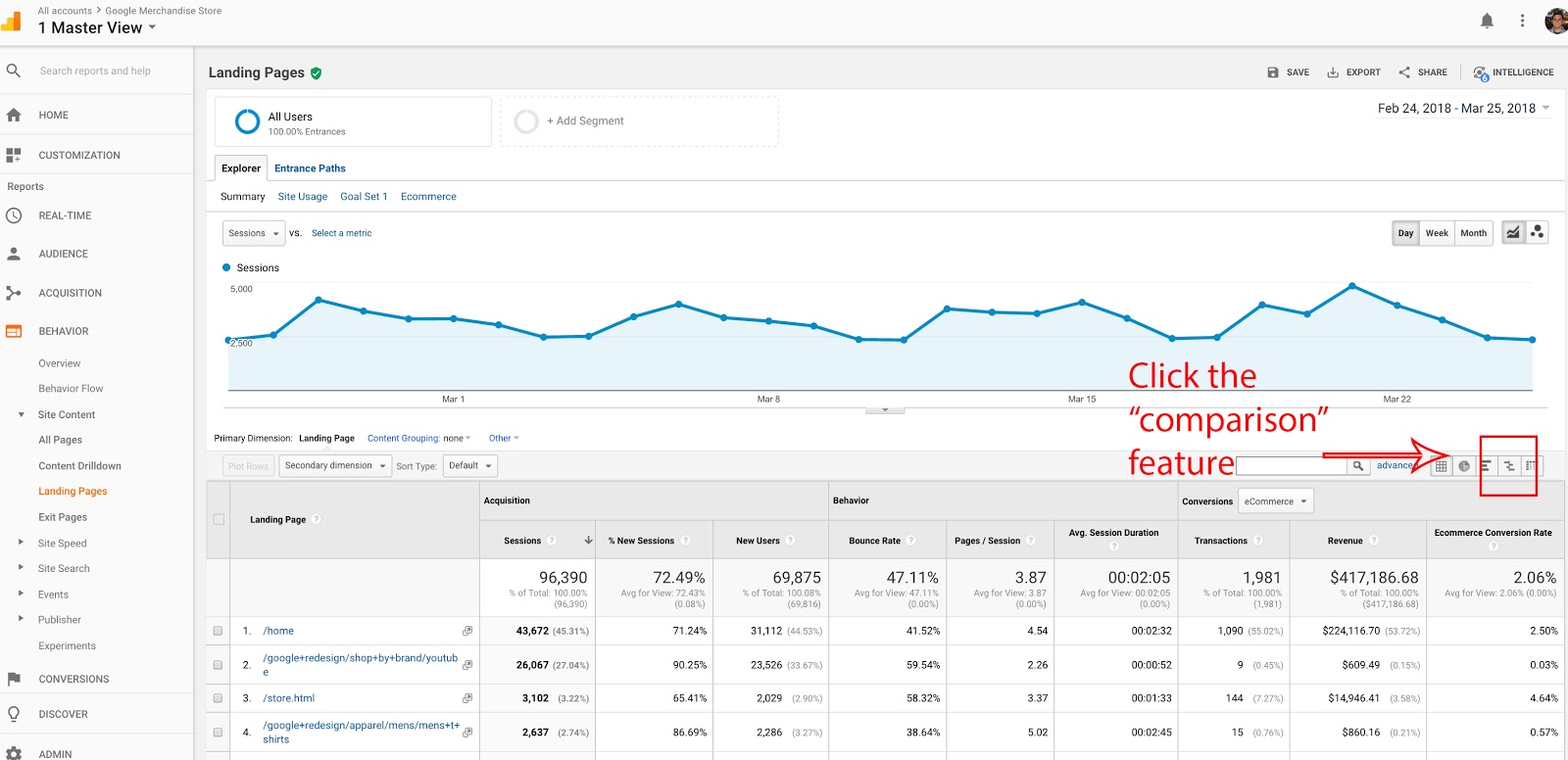Viewport: 1568px width, 760px height.
Task: Open the Ecommerce metric group
Action: [x=428, y=197]
